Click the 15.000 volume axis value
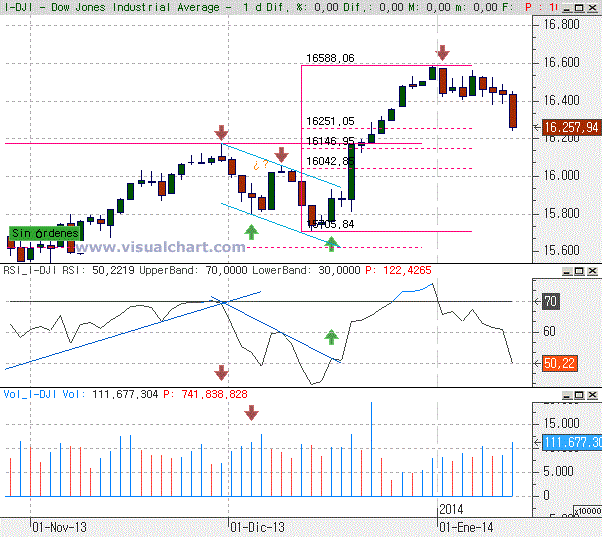602x537 pixels. point(561,423)
